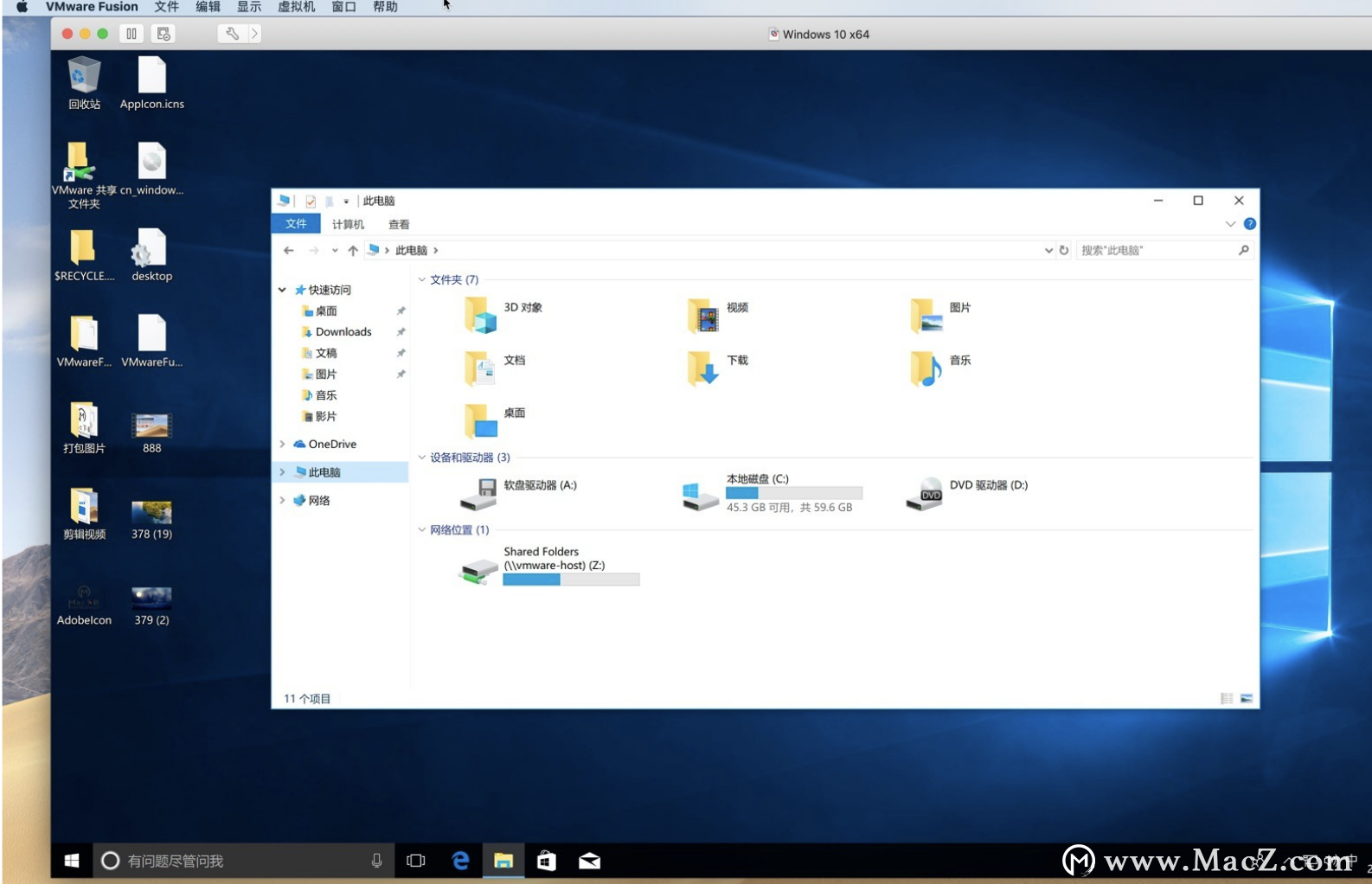Select the desktop settings file icon
1372x884 pixels.
[151, 255]
